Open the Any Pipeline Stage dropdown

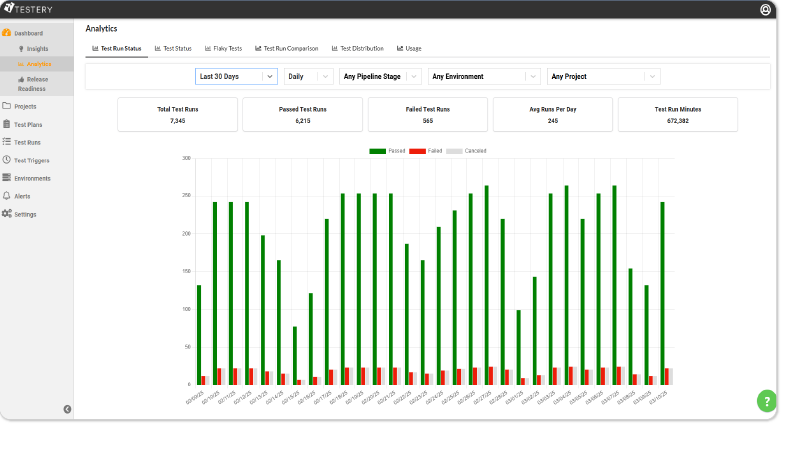tap(379, 76)
